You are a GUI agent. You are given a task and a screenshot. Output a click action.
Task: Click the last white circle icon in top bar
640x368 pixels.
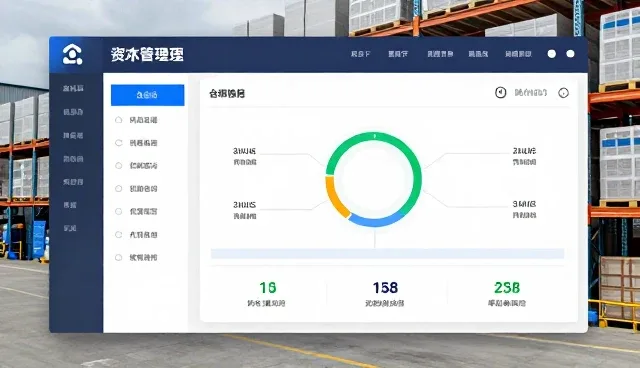pos(571,54)
